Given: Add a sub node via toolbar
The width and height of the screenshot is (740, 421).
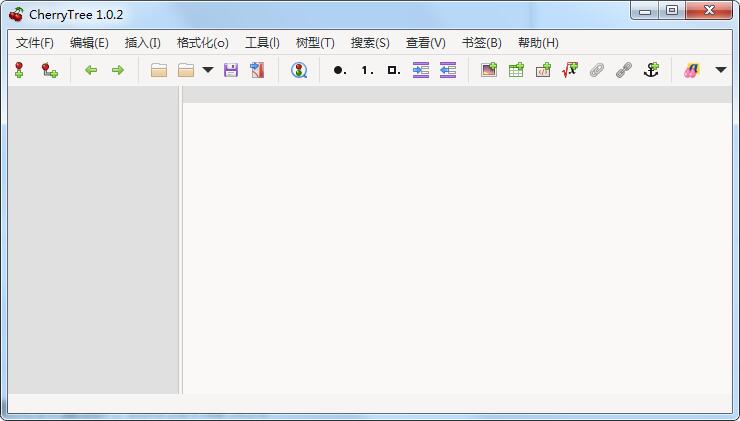Looking at the screenshot, I should click(x=49, y=70).
